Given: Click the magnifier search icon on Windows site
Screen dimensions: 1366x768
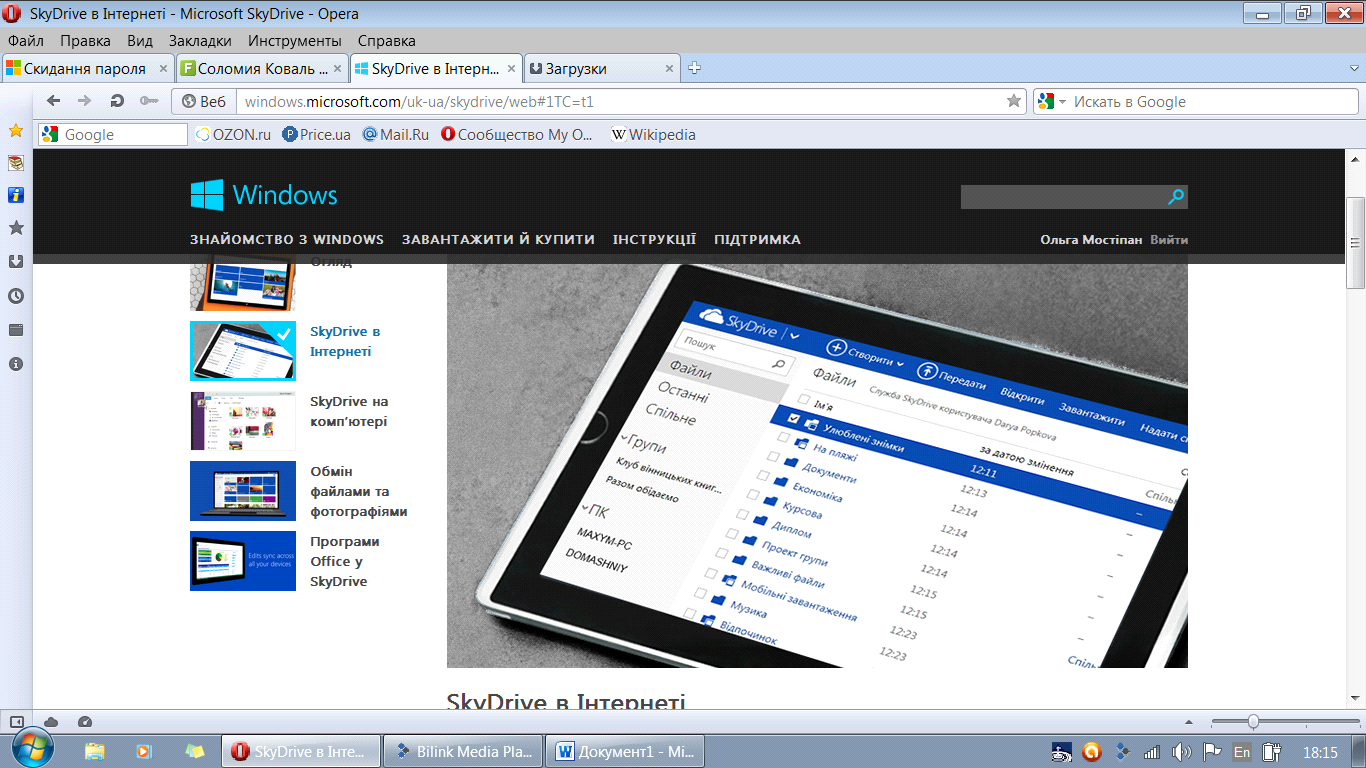Looking at the screenshot, I should pos(1176,197).
